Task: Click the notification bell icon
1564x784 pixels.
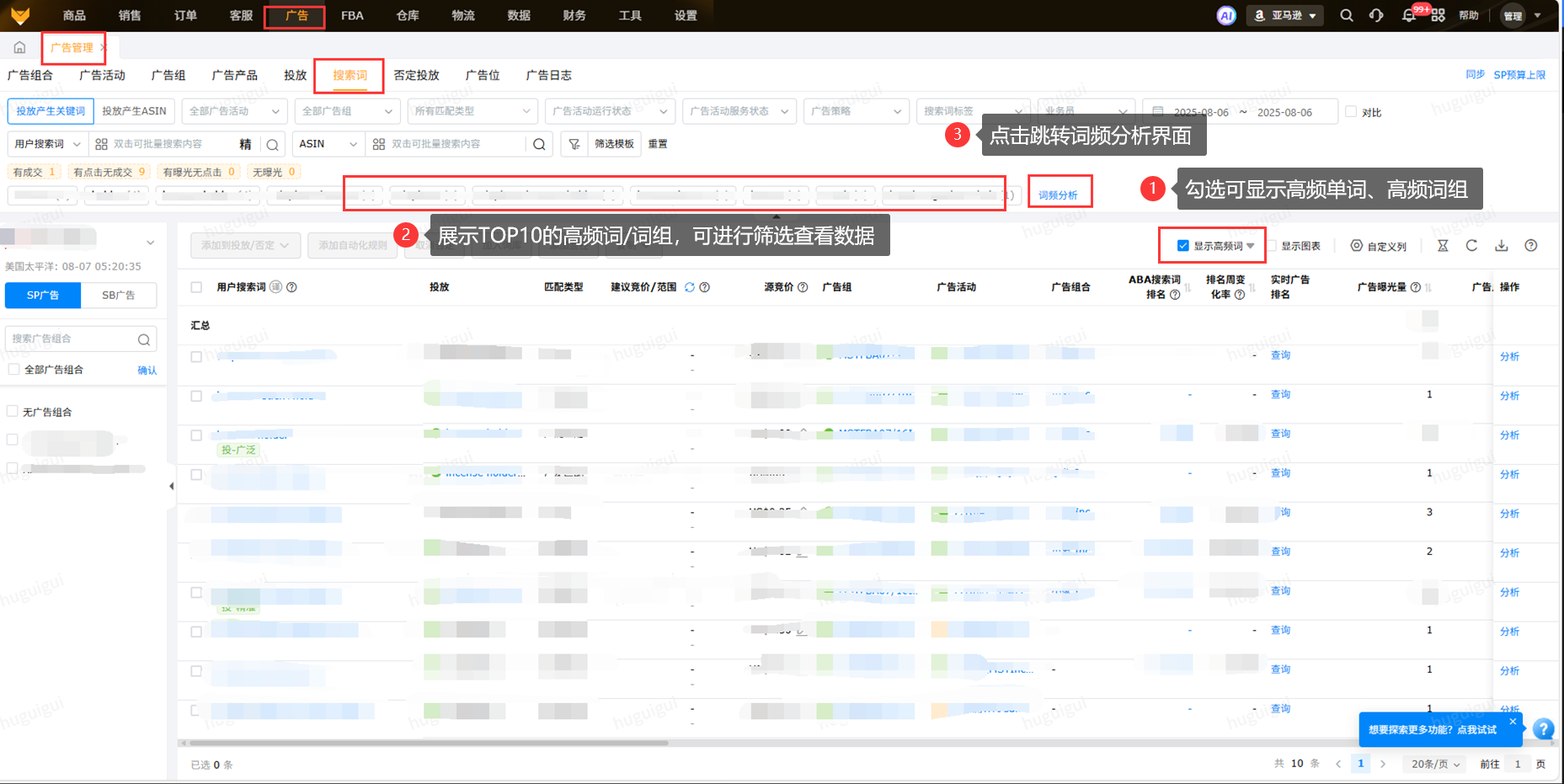Action: coord(1409,16)
